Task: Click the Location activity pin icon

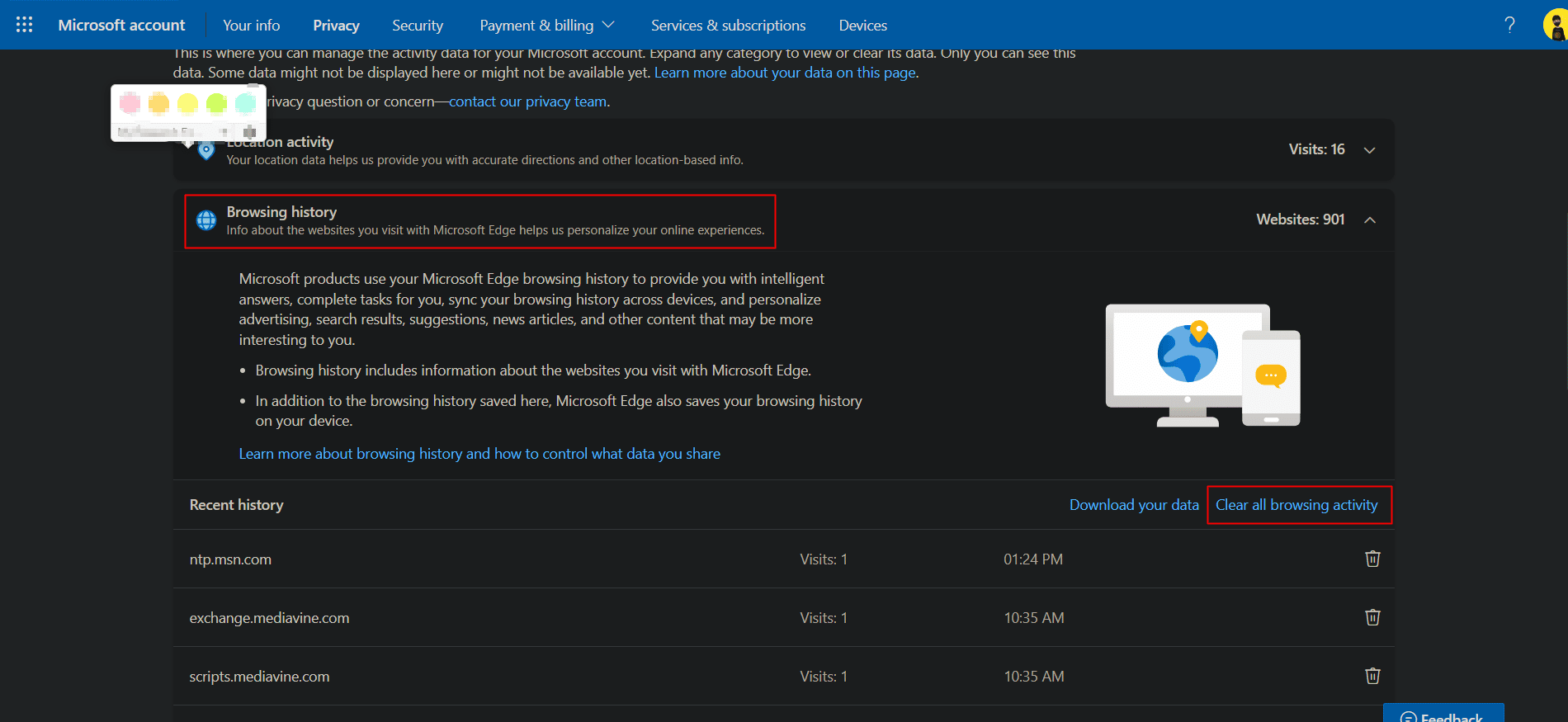Action: pyautogui.click(x=206, y=151)
